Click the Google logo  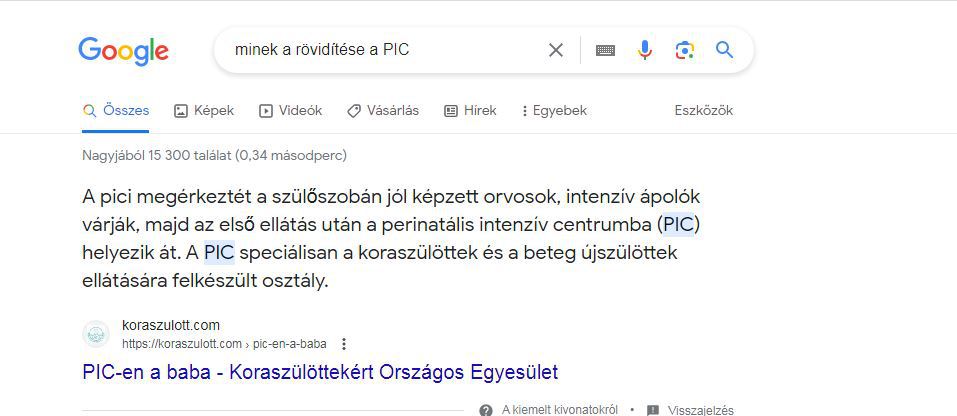(123, 51)
